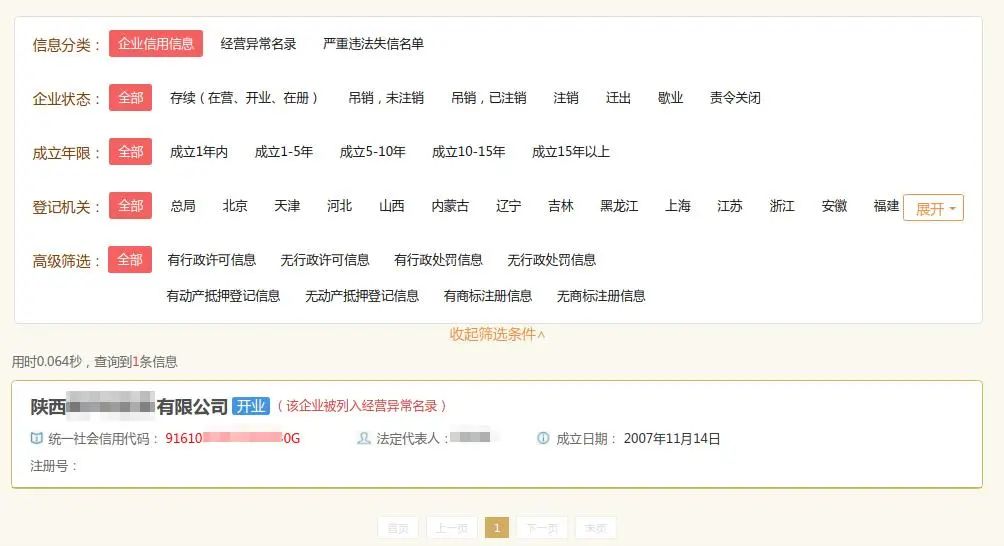Collapse filters via 收起筛选条件

497,334
